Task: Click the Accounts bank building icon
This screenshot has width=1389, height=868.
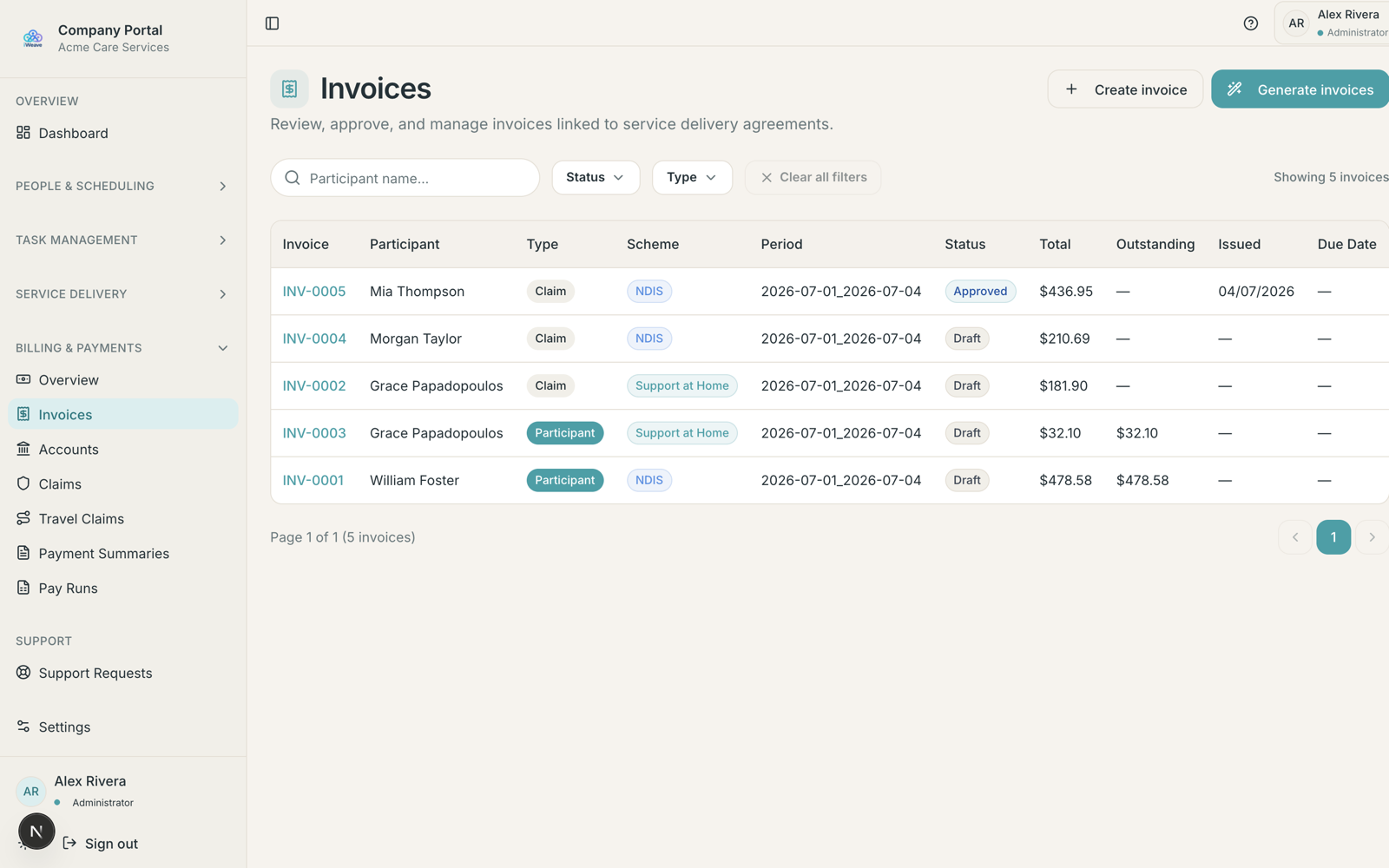Action: tap(23, 449)
